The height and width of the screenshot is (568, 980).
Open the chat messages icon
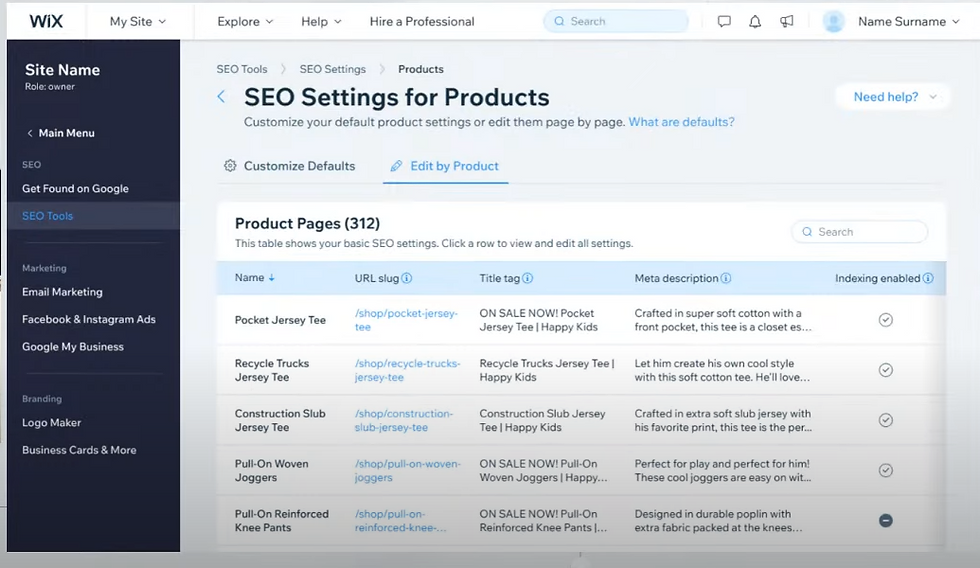724,21
